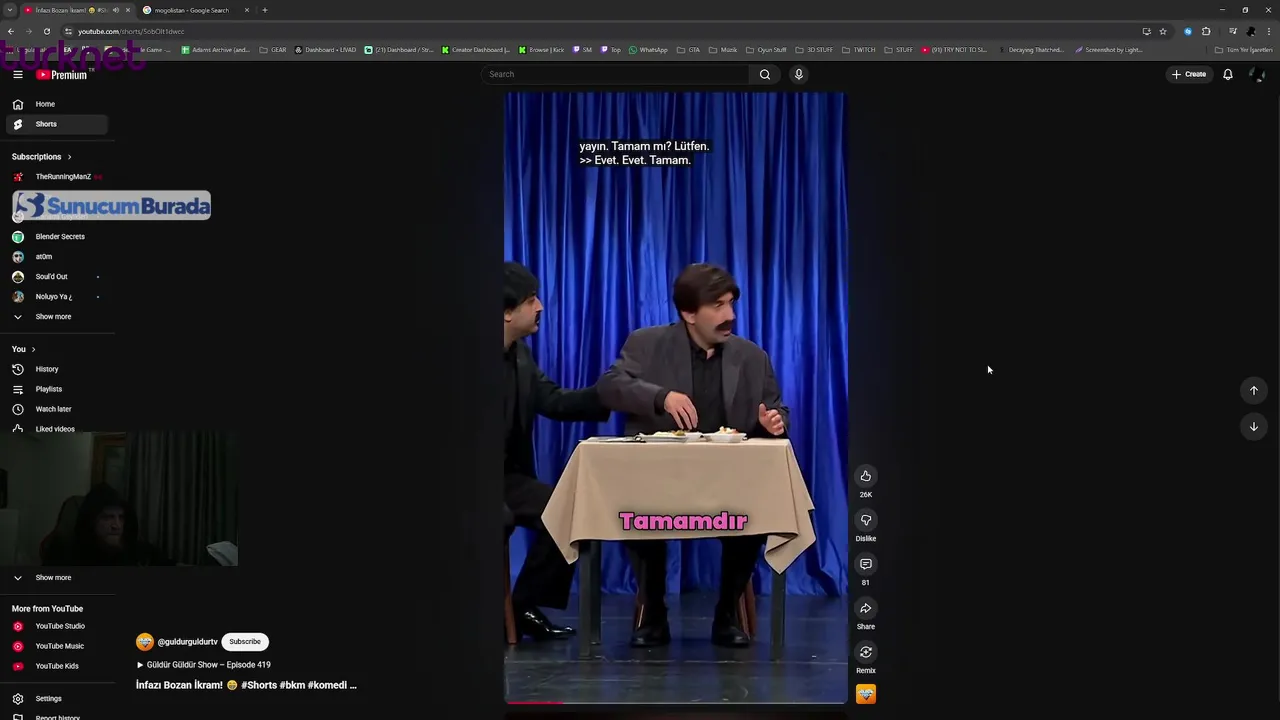Open the notifications bell
The width and height of the screenshot is (1280, 720).
pyautogui.click(x=1228, y=74)
